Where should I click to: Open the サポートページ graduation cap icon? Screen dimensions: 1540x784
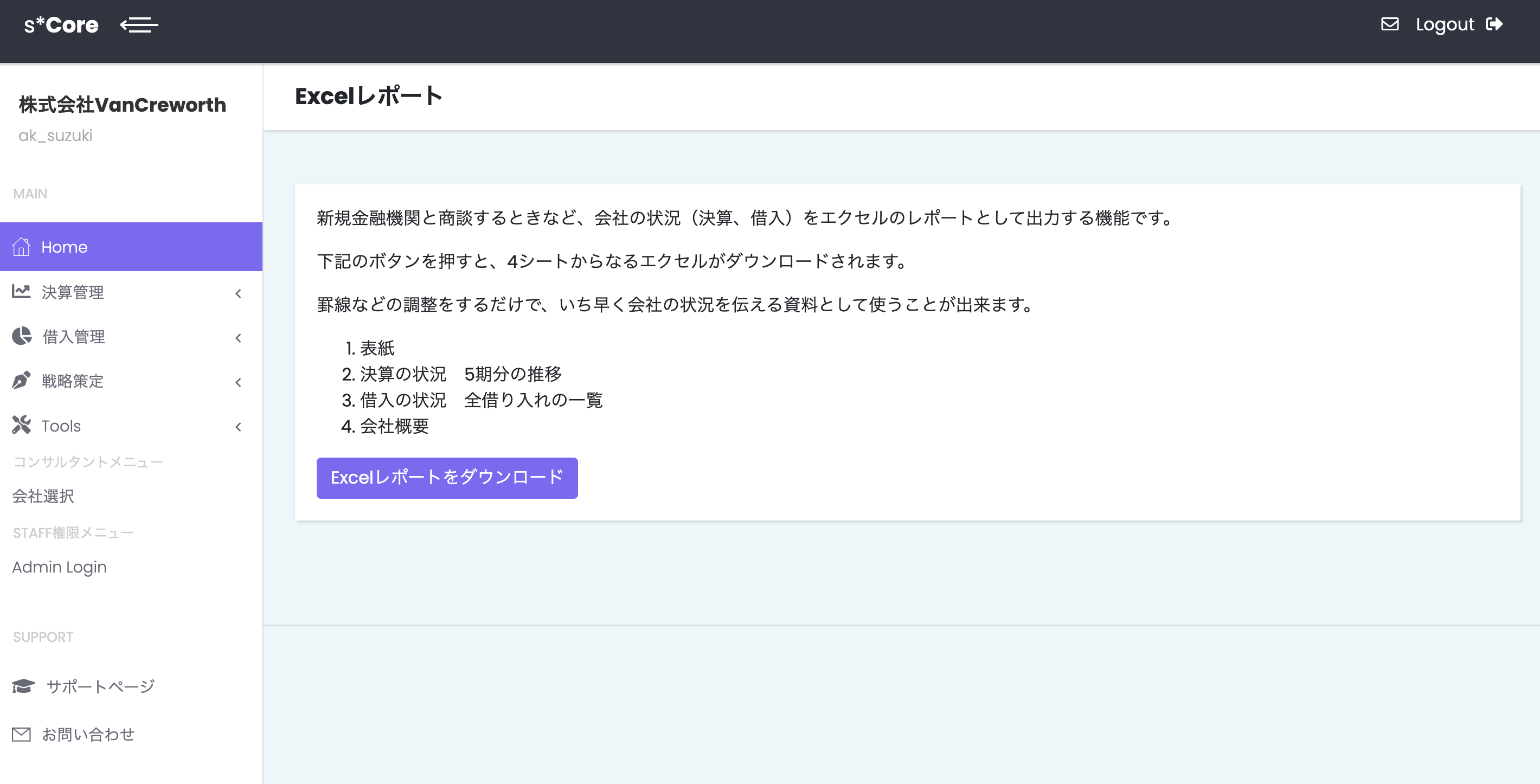(x=22, y=686)
